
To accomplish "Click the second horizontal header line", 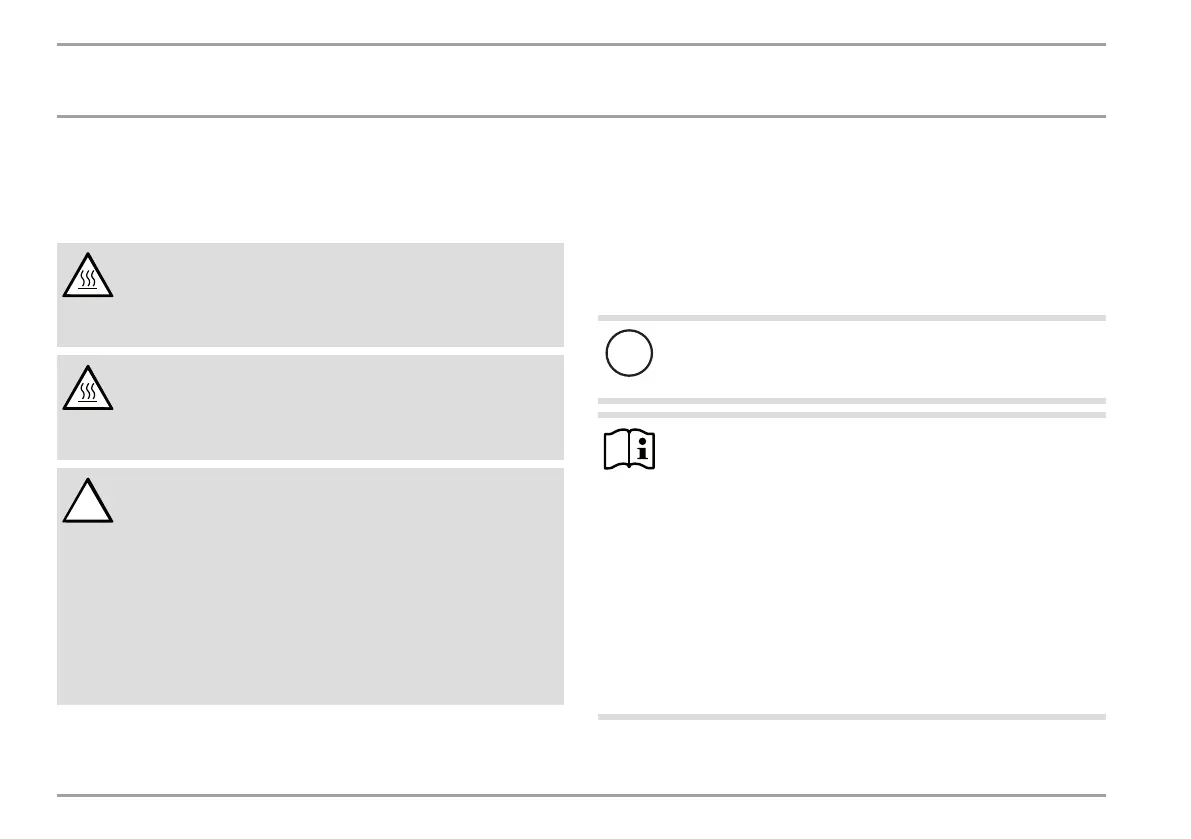I will 581,116.
